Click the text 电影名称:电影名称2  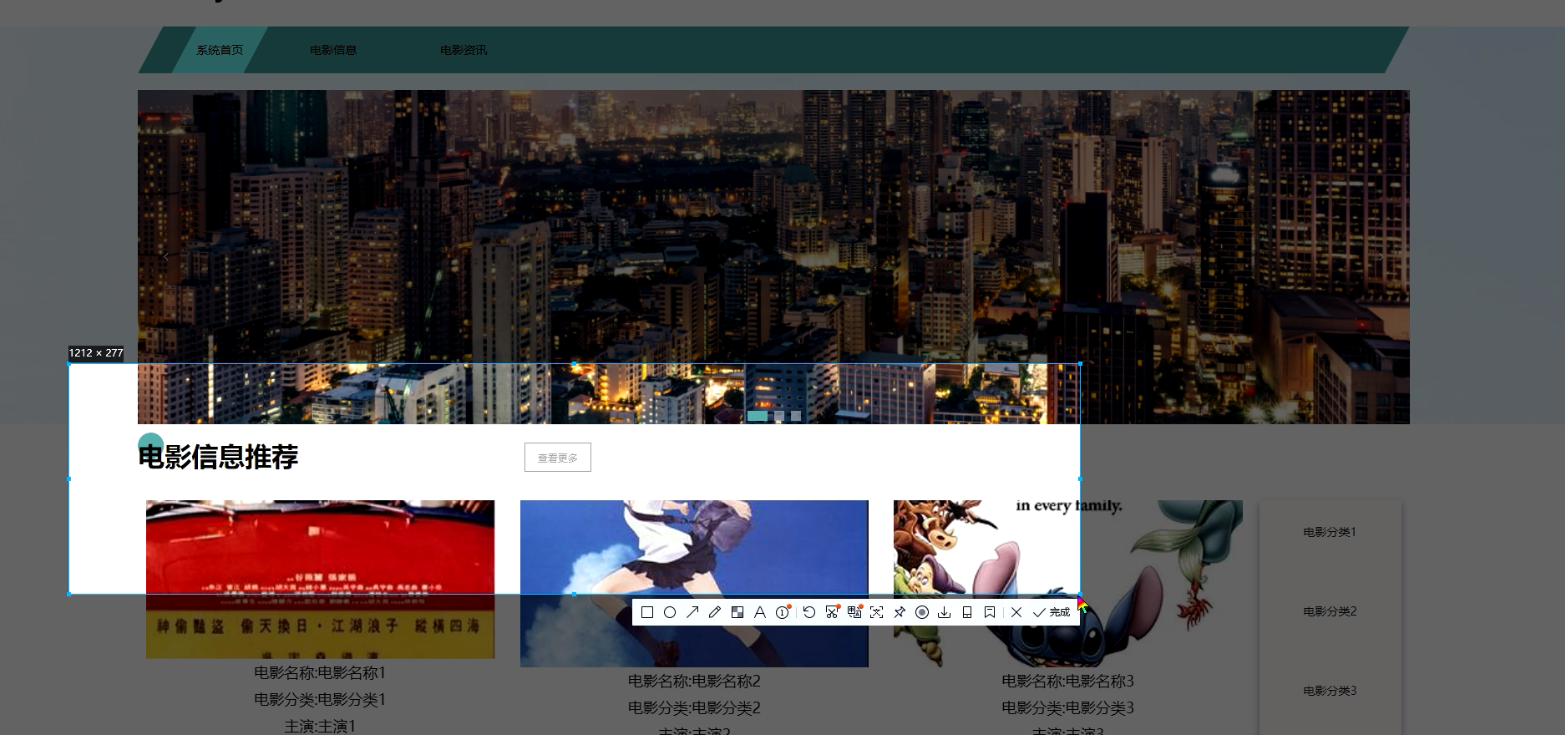tap(694, 680)
